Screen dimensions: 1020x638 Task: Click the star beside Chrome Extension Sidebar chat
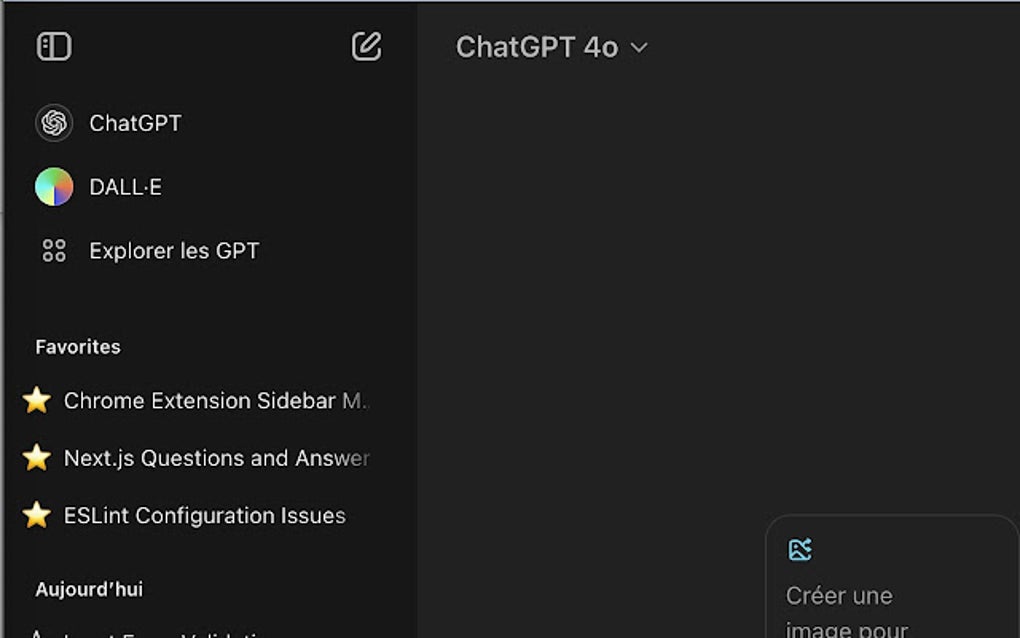point(37,401)
